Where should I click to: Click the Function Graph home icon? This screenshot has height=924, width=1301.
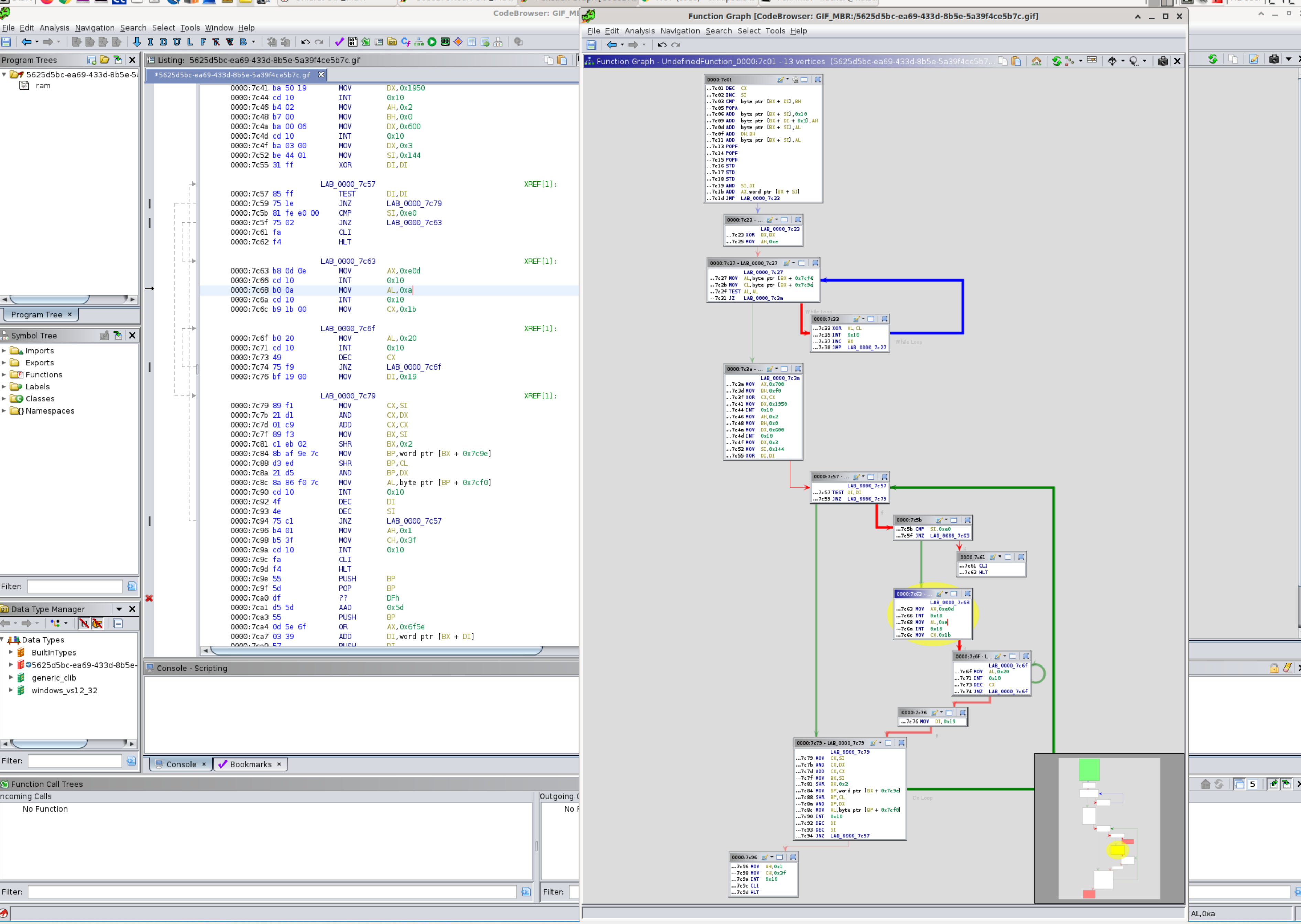(x=1036, y=61)
